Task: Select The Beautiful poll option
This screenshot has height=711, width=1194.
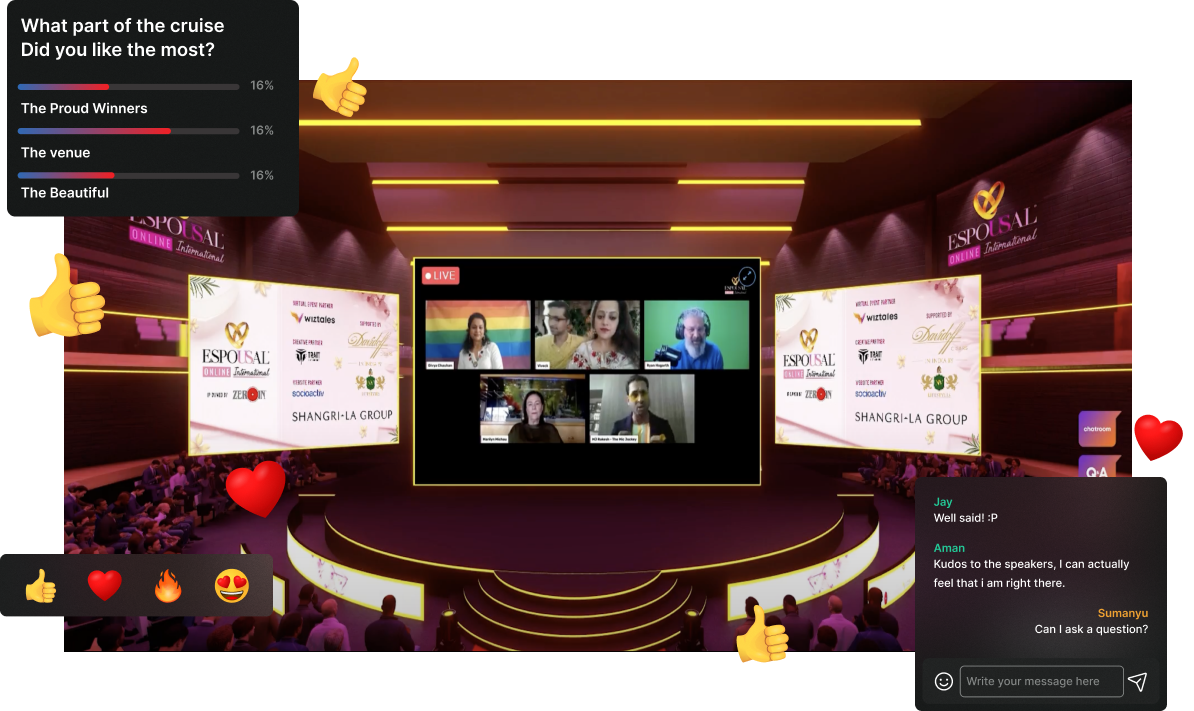Action: click(x=65, y=193)
